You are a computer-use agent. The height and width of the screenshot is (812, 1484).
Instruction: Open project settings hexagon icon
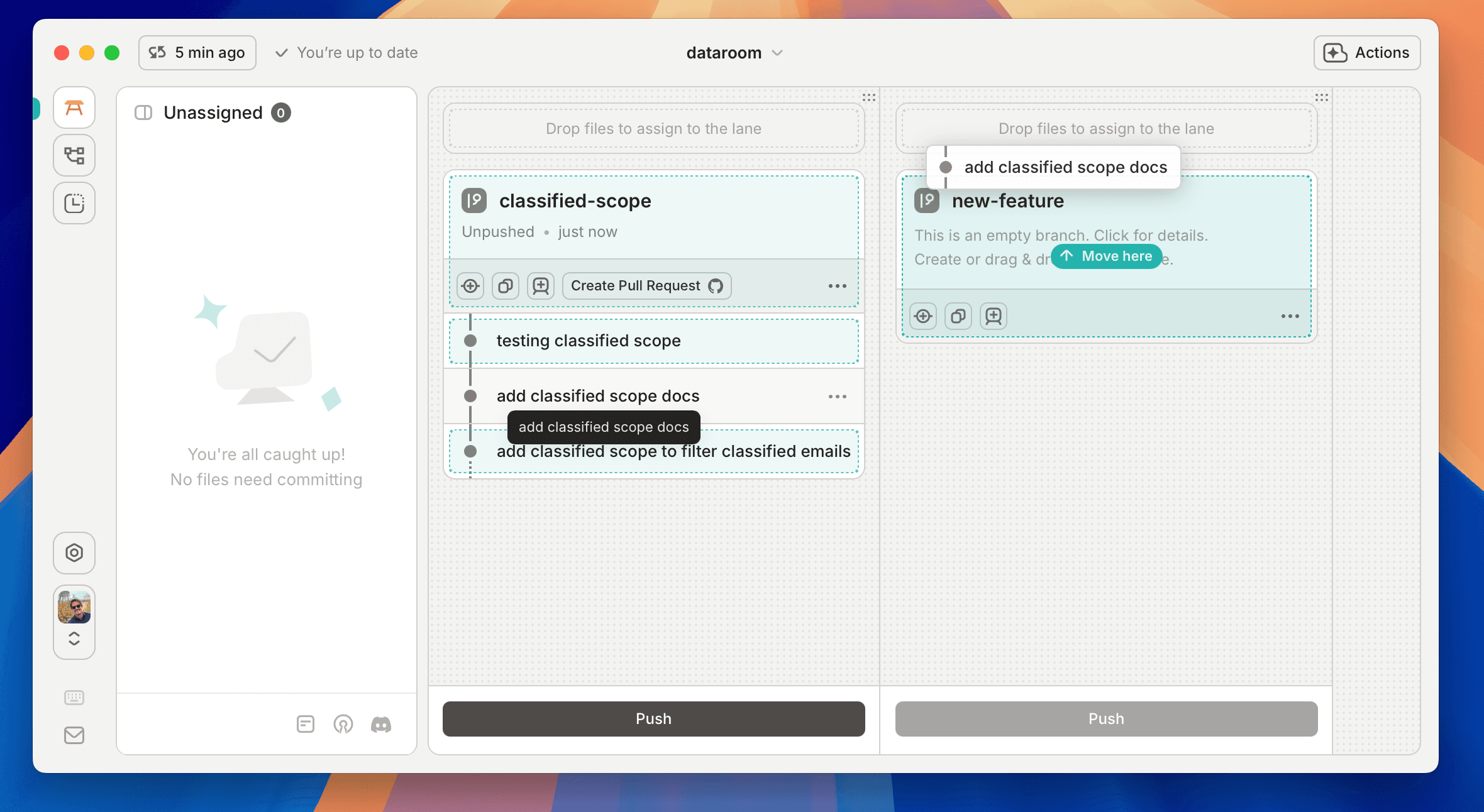(74, 553)
